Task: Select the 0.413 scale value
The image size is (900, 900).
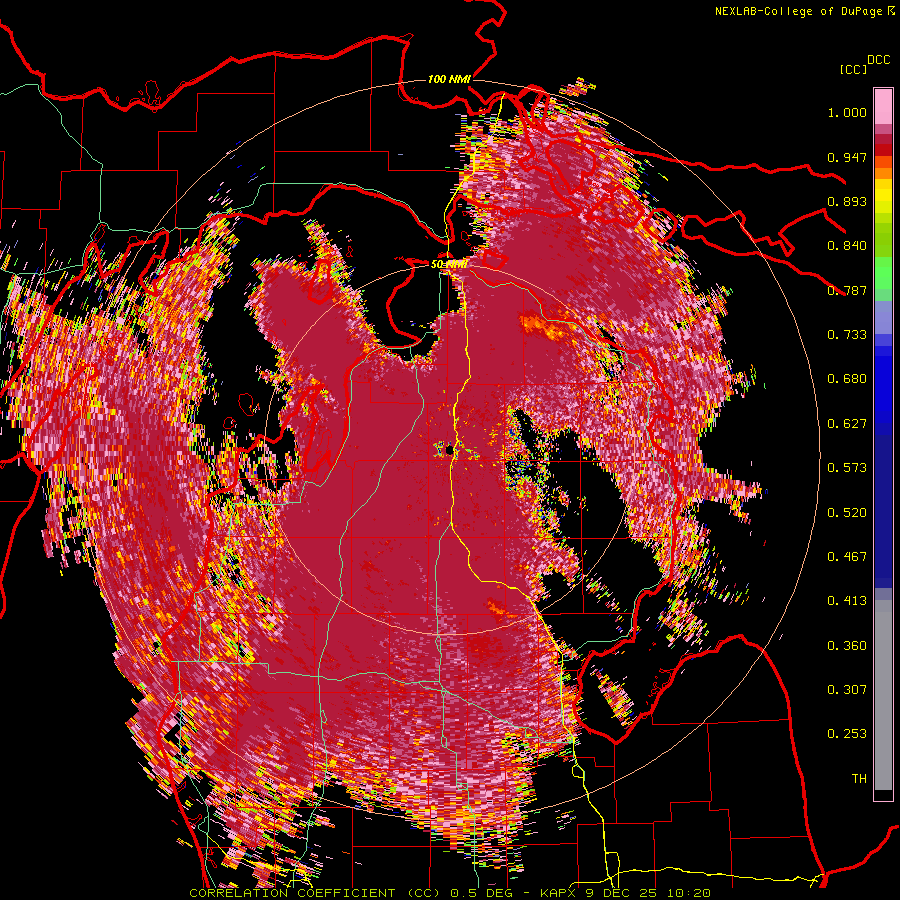Action: click(847, 601)
